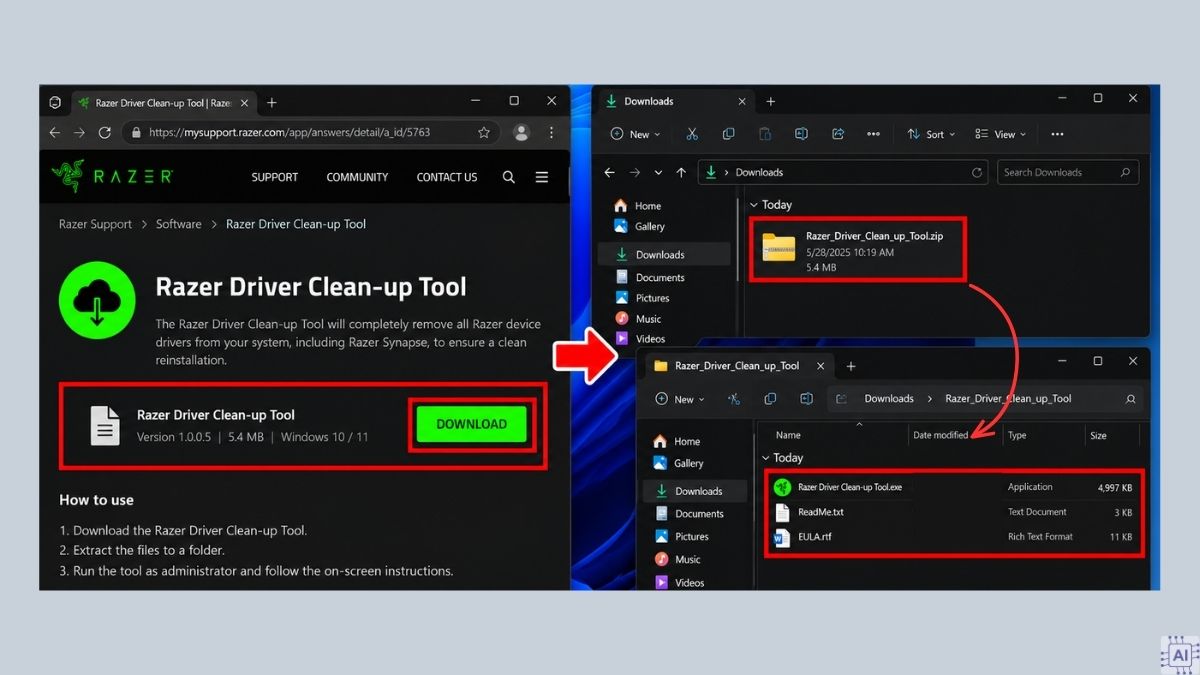Open the View dropdown in the Downloads window
The image size is (1200, 675).
1001,134
